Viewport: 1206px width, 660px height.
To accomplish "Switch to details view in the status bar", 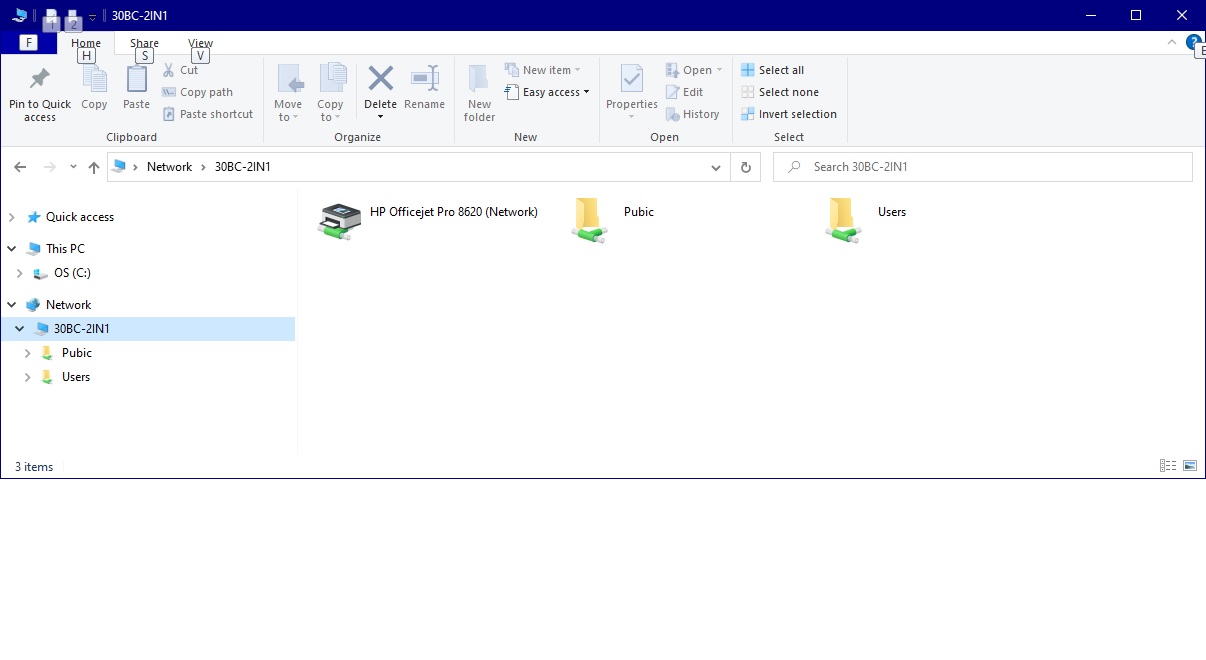I will tap(1168, 464).
